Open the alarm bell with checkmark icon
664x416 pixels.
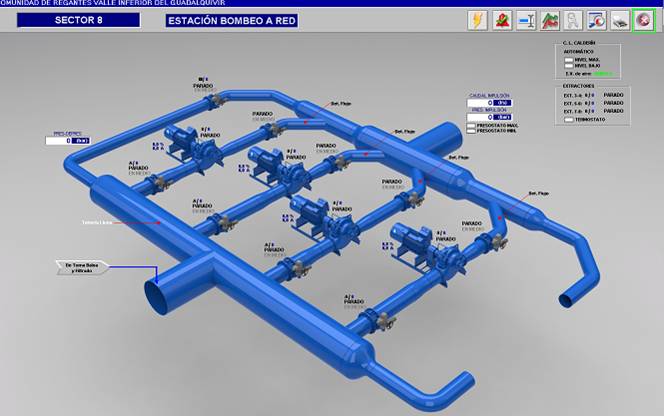point(502,20)
